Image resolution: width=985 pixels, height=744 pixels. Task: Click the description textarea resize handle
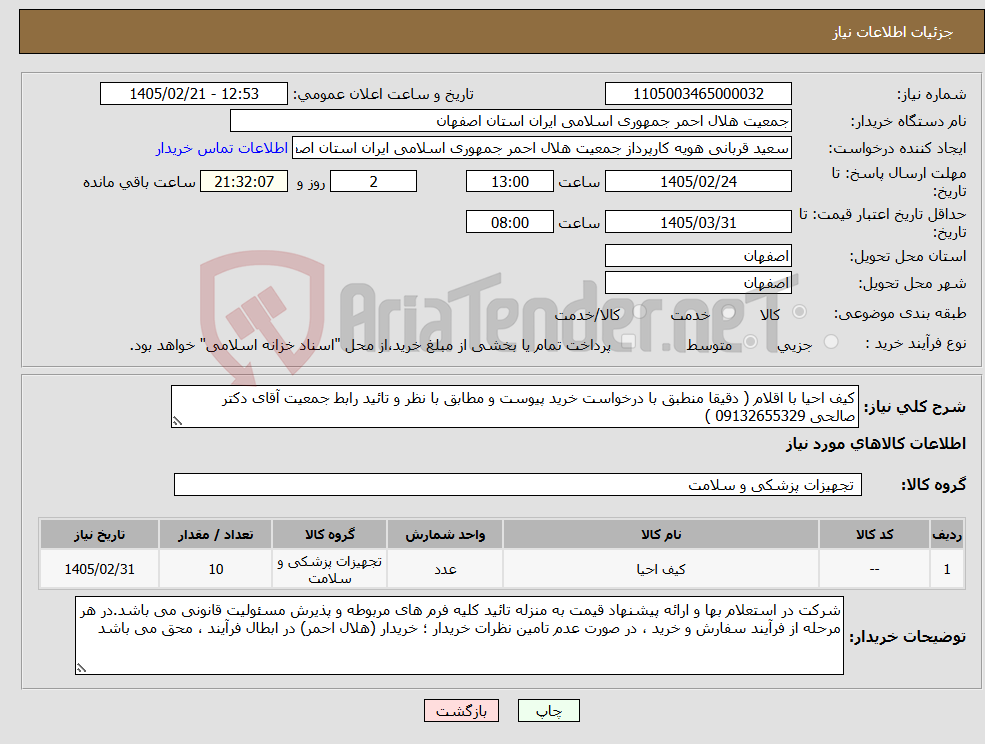pos(177,422)
